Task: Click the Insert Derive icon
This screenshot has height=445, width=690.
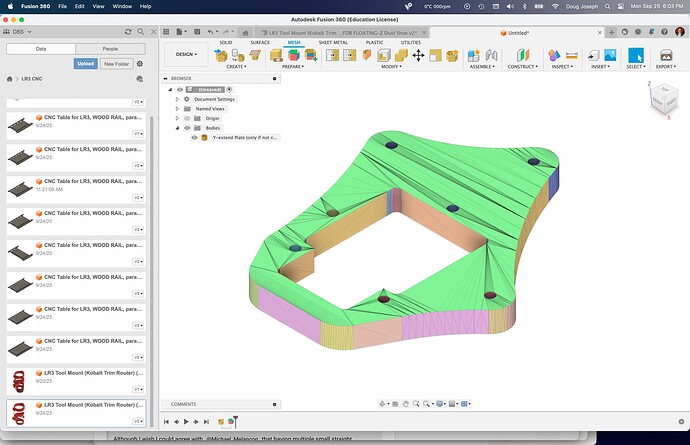Action: pos(593,55)
